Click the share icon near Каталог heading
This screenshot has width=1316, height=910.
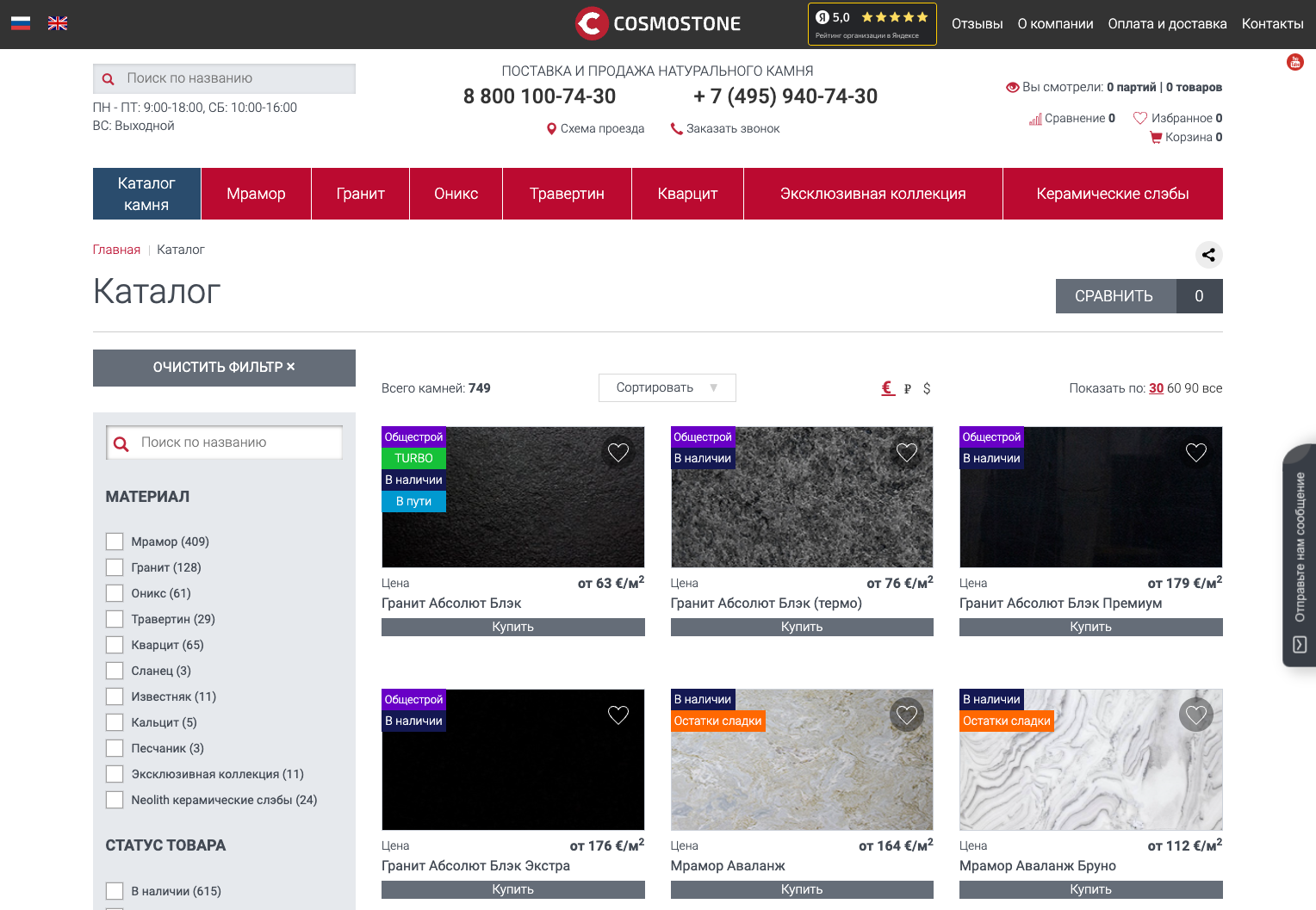tap(1208, 255)
